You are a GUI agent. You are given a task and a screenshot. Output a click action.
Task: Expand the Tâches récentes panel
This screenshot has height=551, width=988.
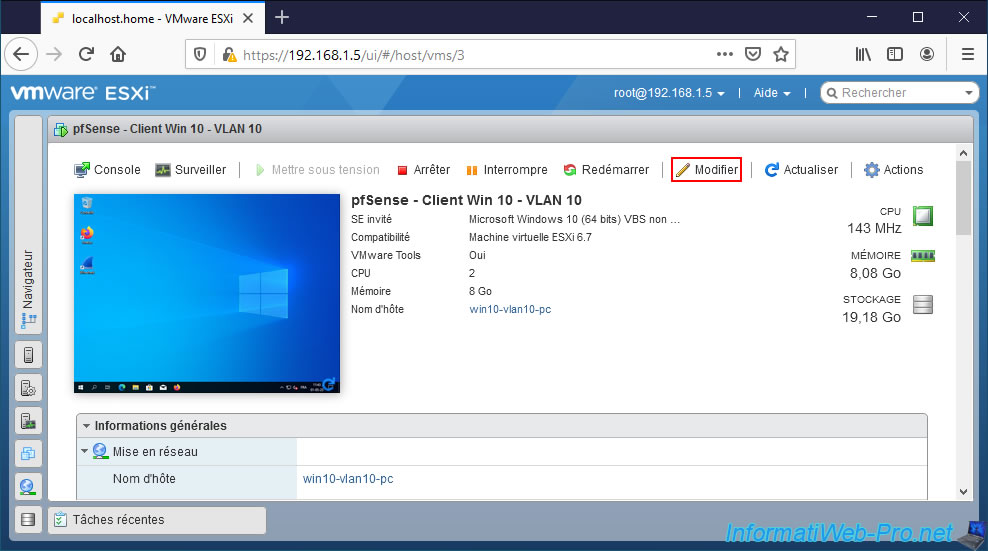[x=157, y=520]
